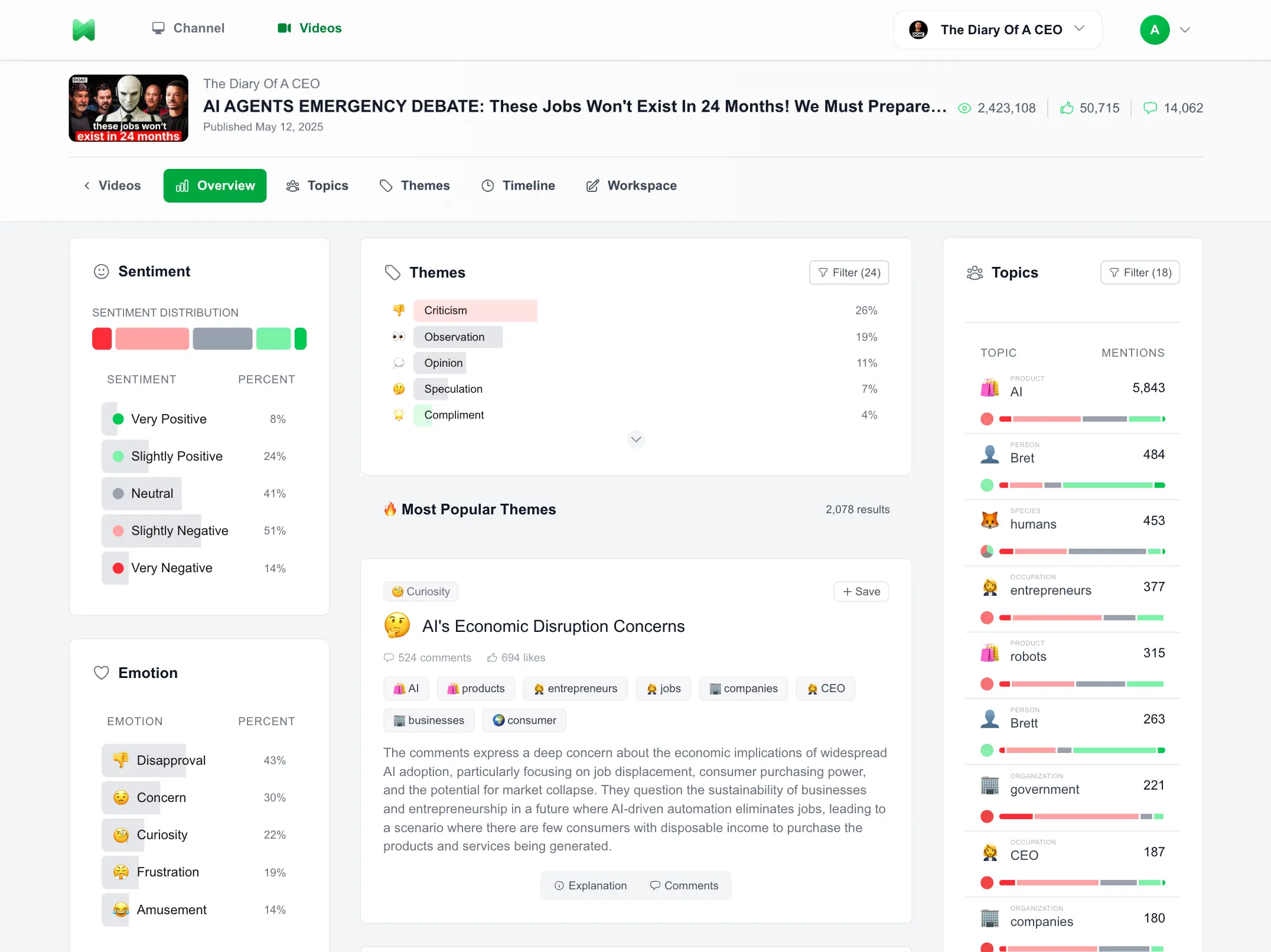Click the views eye icon
1271x952 pixels.
click(964, 108)
